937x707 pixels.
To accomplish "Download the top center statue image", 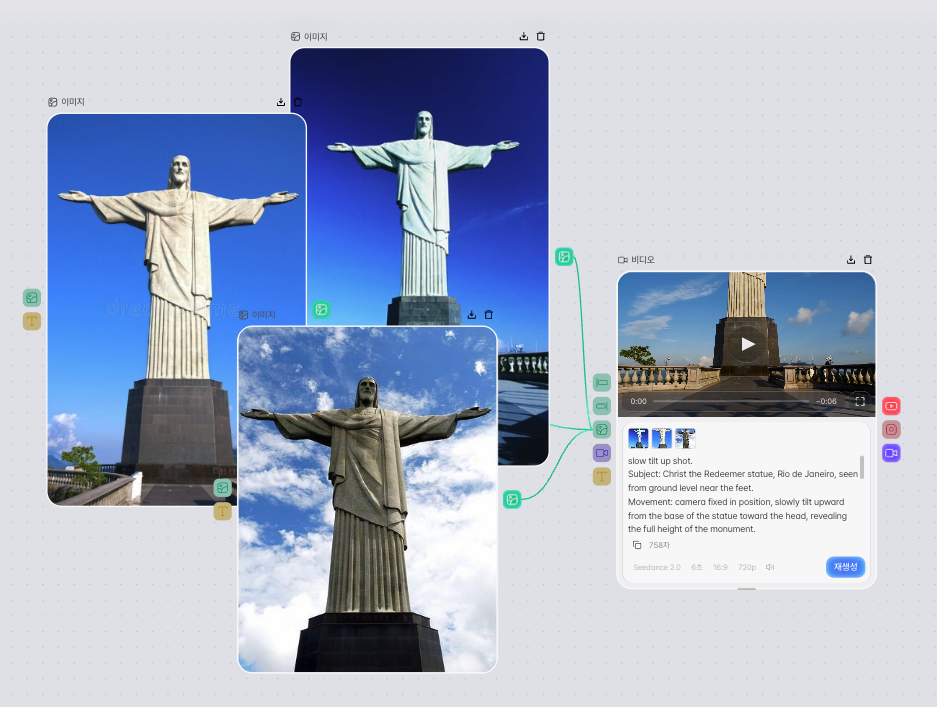I will tap(523, 36).
